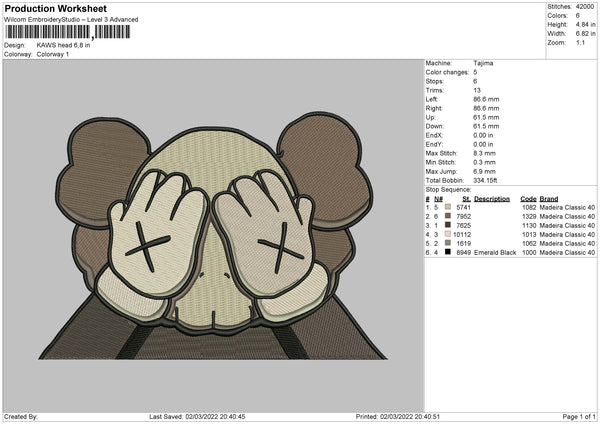Image resolution: width=600 pixels, height=424 pixels.
Task: Click the barcode at the top left
Action: pos(68,32)
